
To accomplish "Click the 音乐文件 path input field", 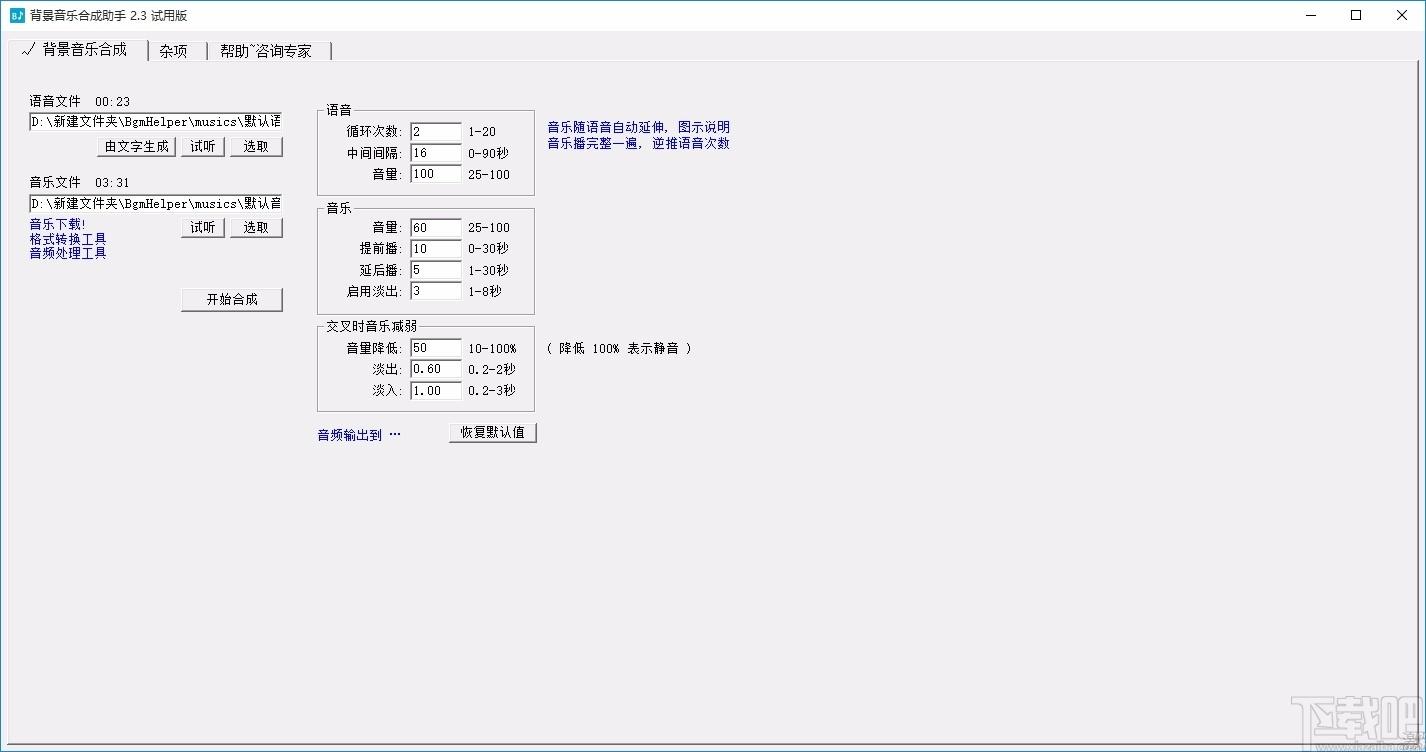I will [x=155, y=203].
